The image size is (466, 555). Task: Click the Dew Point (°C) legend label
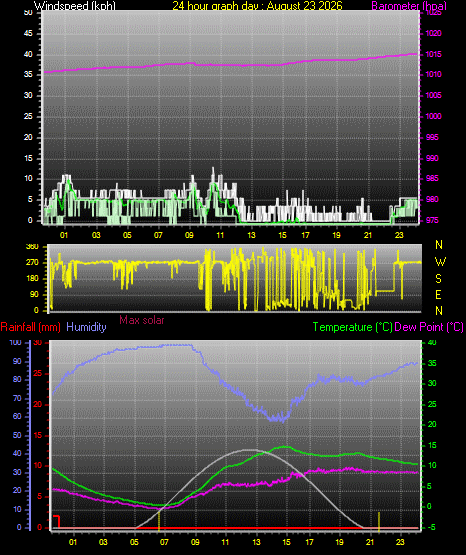click(429, 327)
